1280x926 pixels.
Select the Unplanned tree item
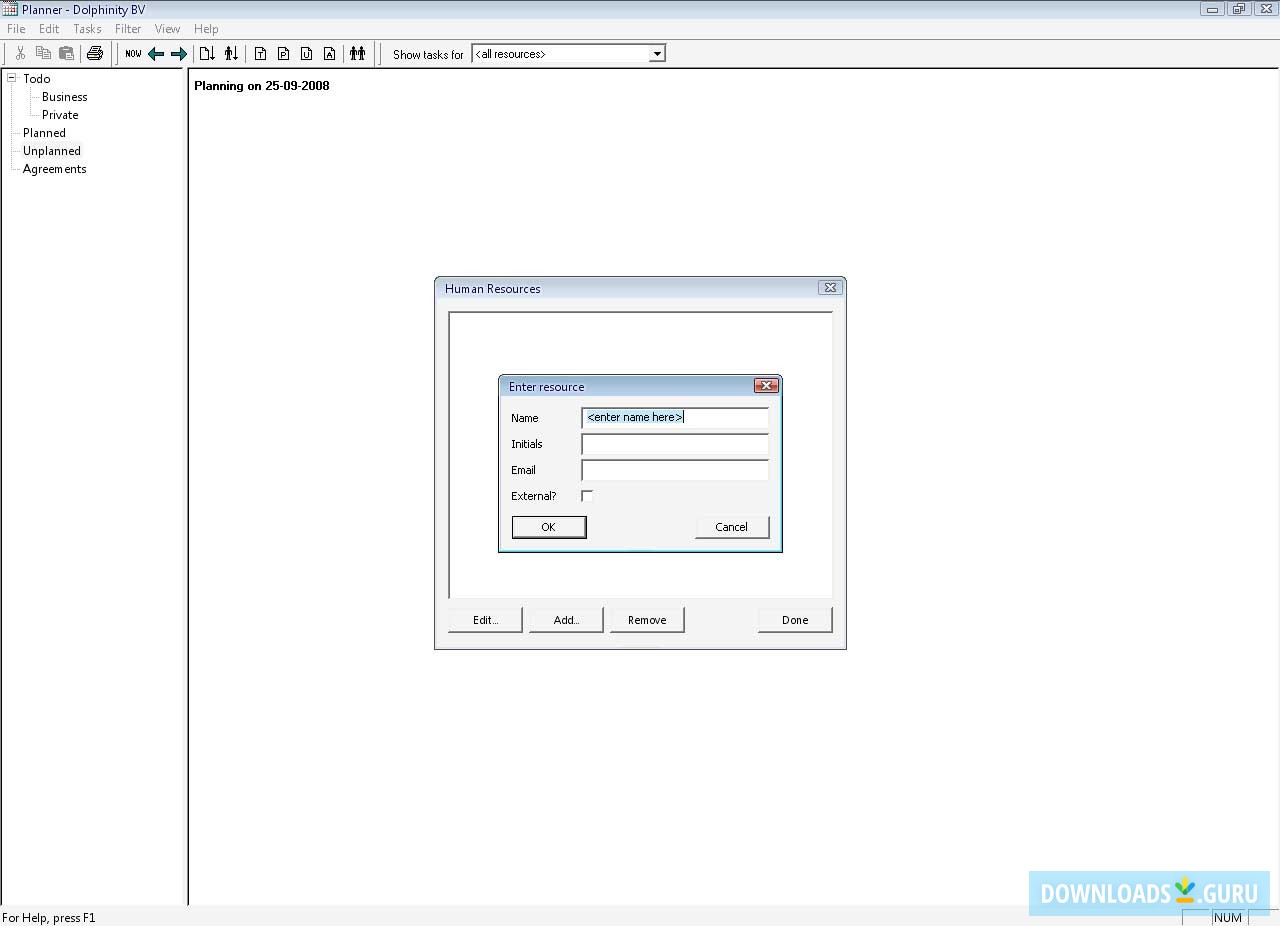(x=52, y=151)
